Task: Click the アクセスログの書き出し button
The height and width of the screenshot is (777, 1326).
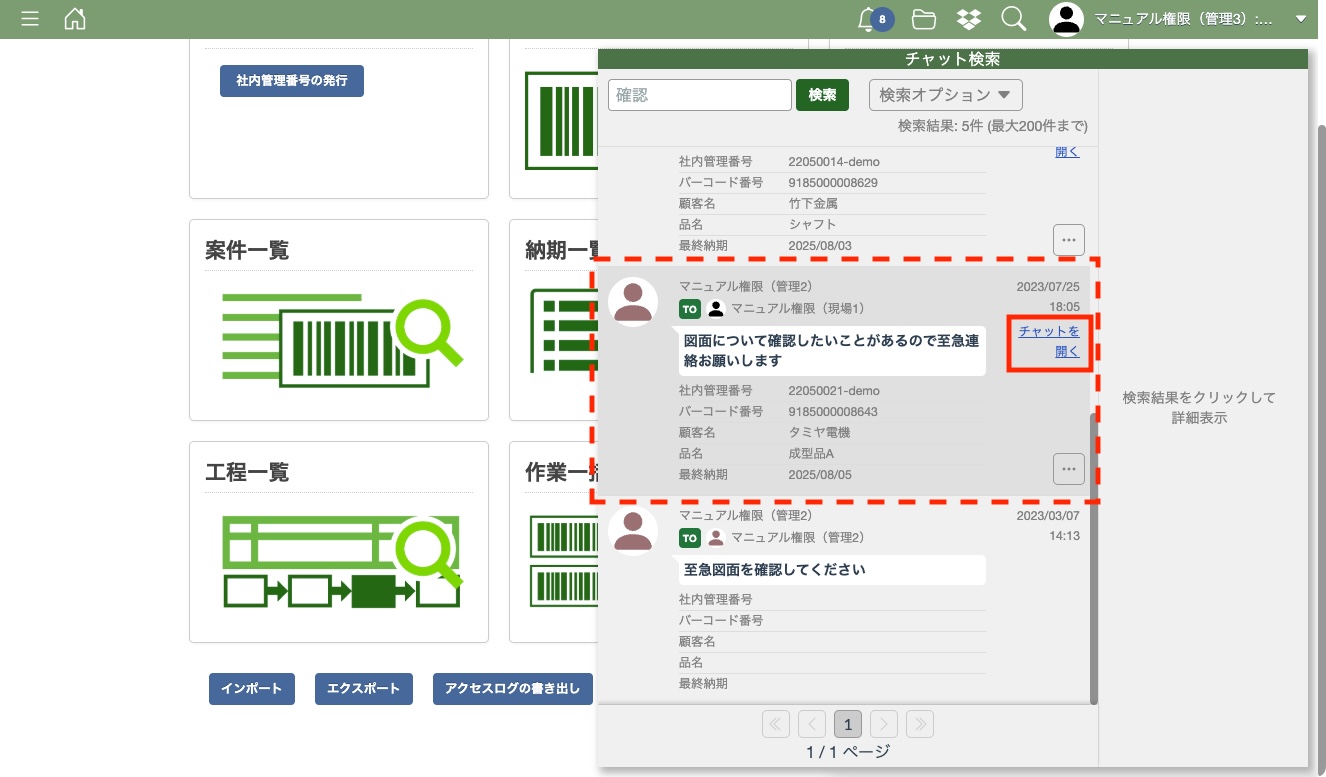Action: pyautogui.click(x=512, y=689)
